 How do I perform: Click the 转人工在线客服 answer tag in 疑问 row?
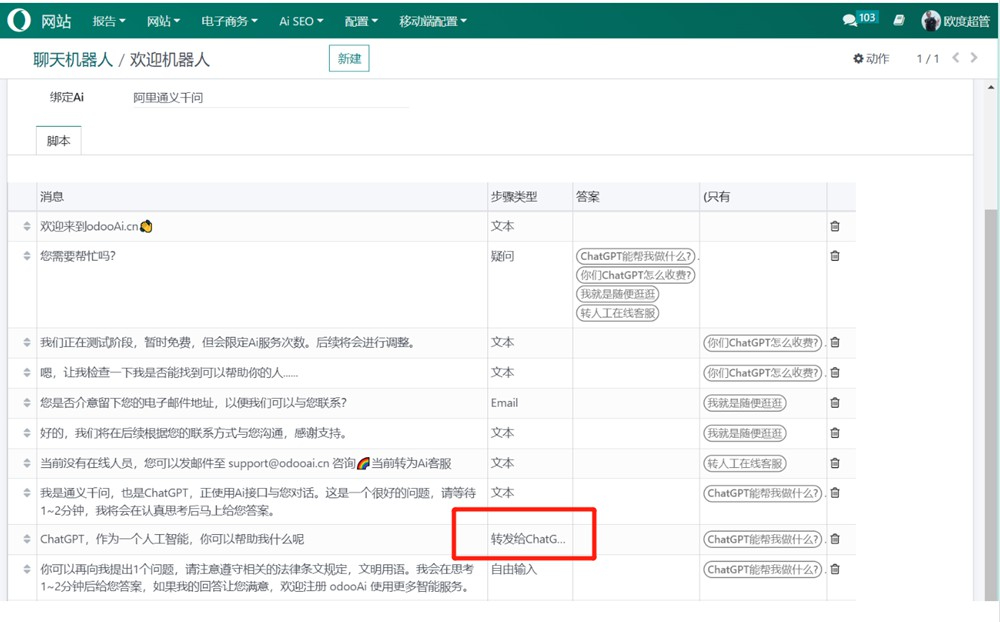click(617, 313)
